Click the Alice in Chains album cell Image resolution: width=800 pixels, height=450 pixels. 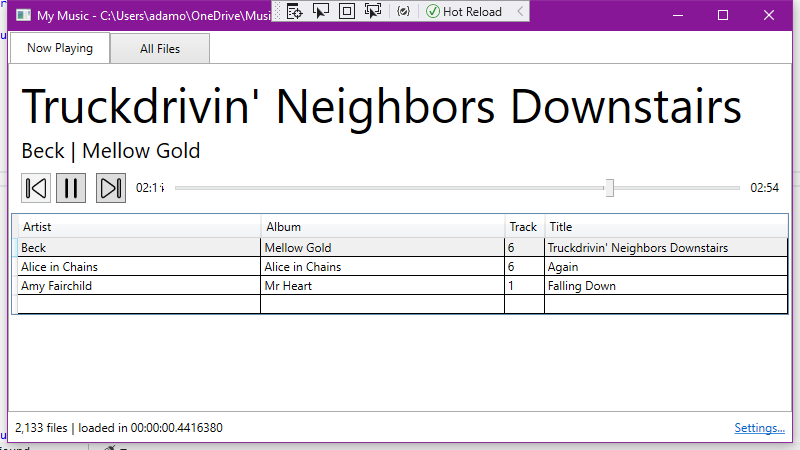click(382, 267)
